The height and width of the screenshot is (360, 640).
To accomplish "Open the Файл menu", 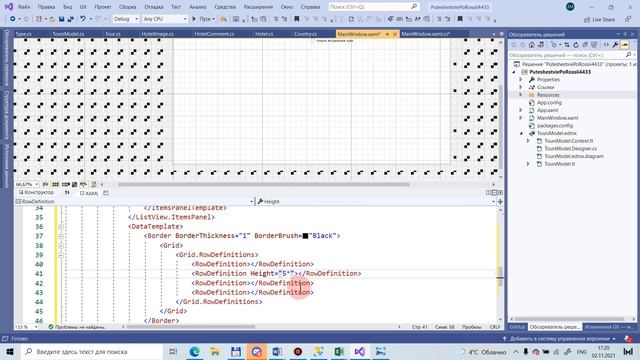I will pos(24,7).
